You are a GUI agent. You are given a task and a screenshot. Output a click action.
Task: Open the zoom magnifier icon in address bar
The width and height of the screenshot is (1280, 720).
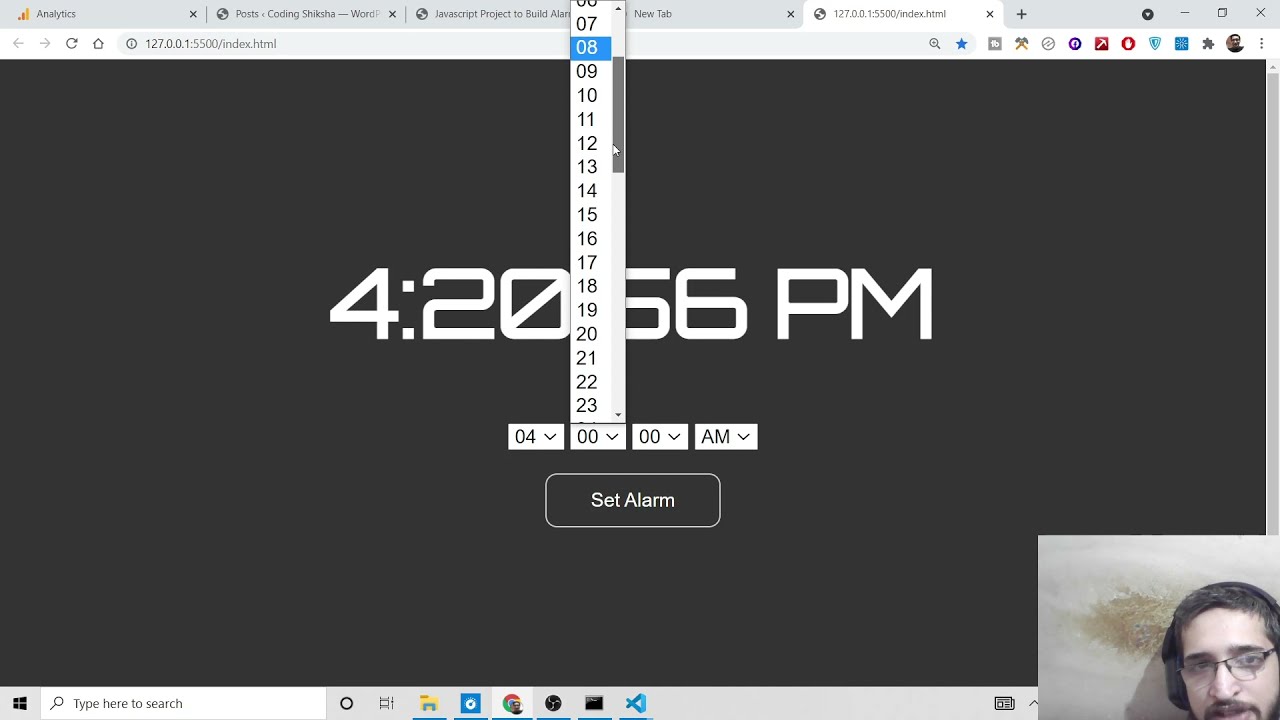[x=935, y=44]
